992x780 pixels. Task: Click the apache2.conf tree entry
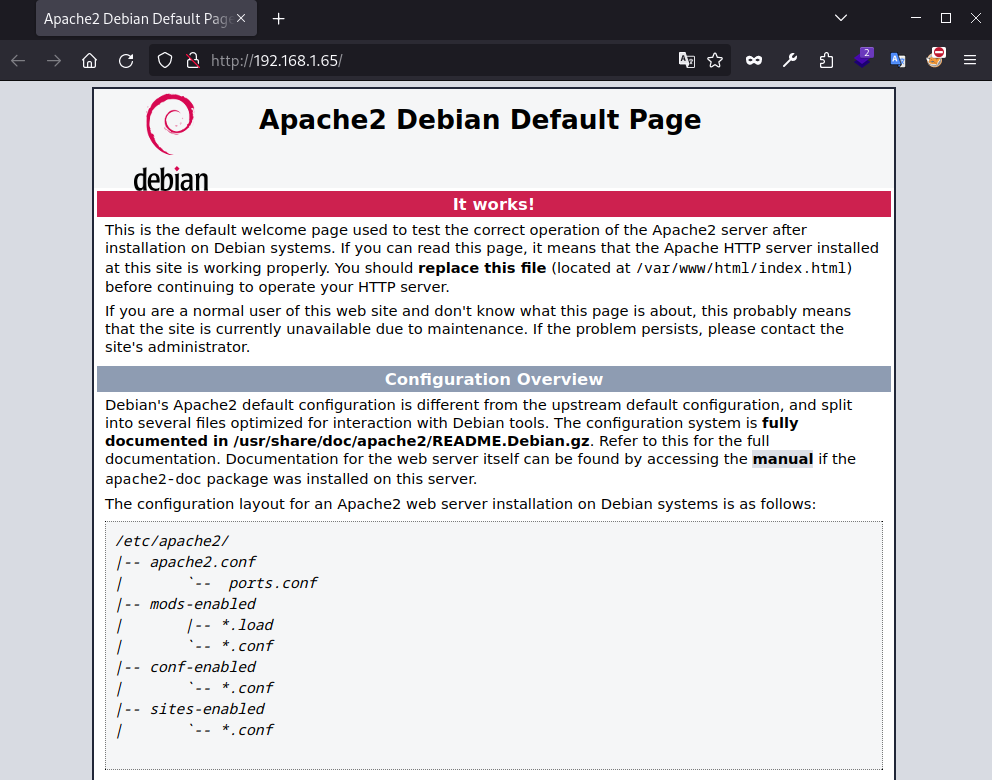coord(202,562)
